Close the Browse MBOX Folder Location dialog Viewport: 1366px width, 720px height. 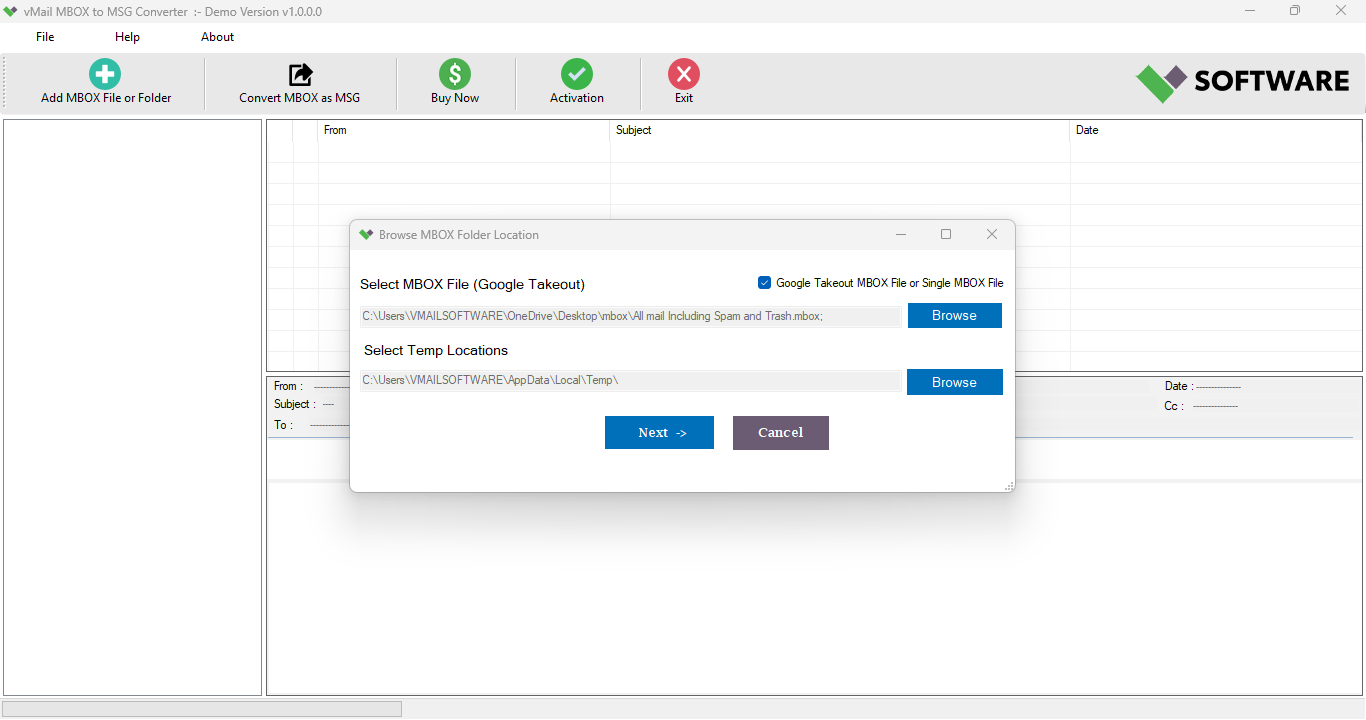(992, 234)
